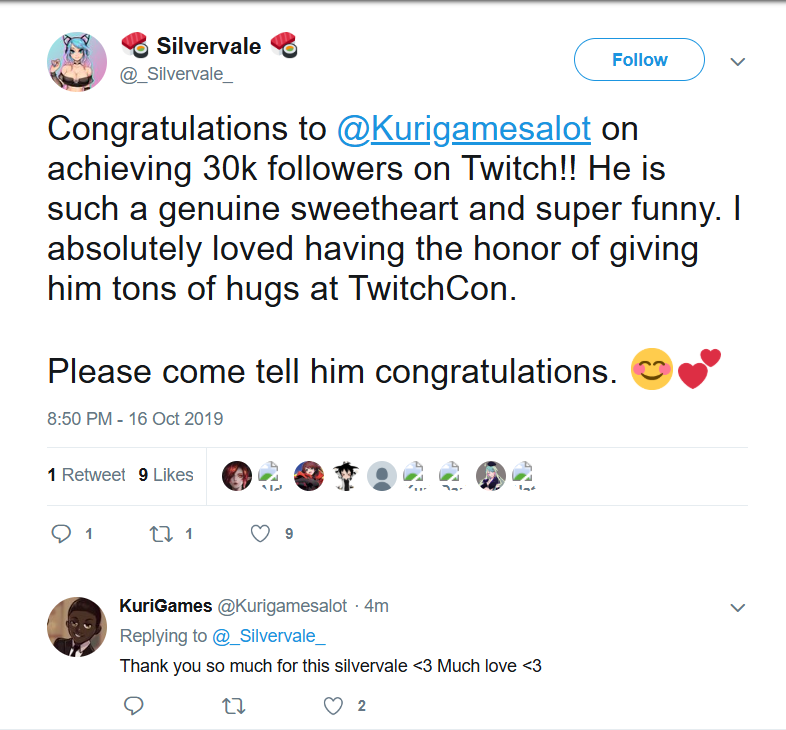Open the Silvervale display name
Screen dimensions: 786x730
pyautogui.click(x=208, y=45)
